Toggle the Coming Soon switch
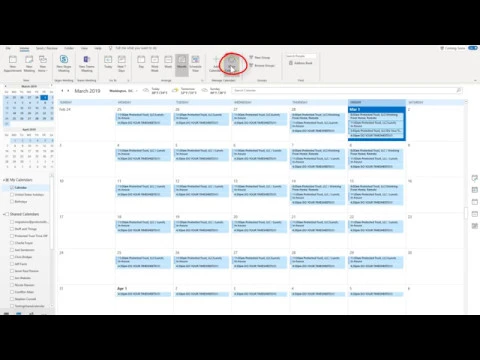Image resolution: width=480 pixels, height=360 pixels. tap(472, 48)
